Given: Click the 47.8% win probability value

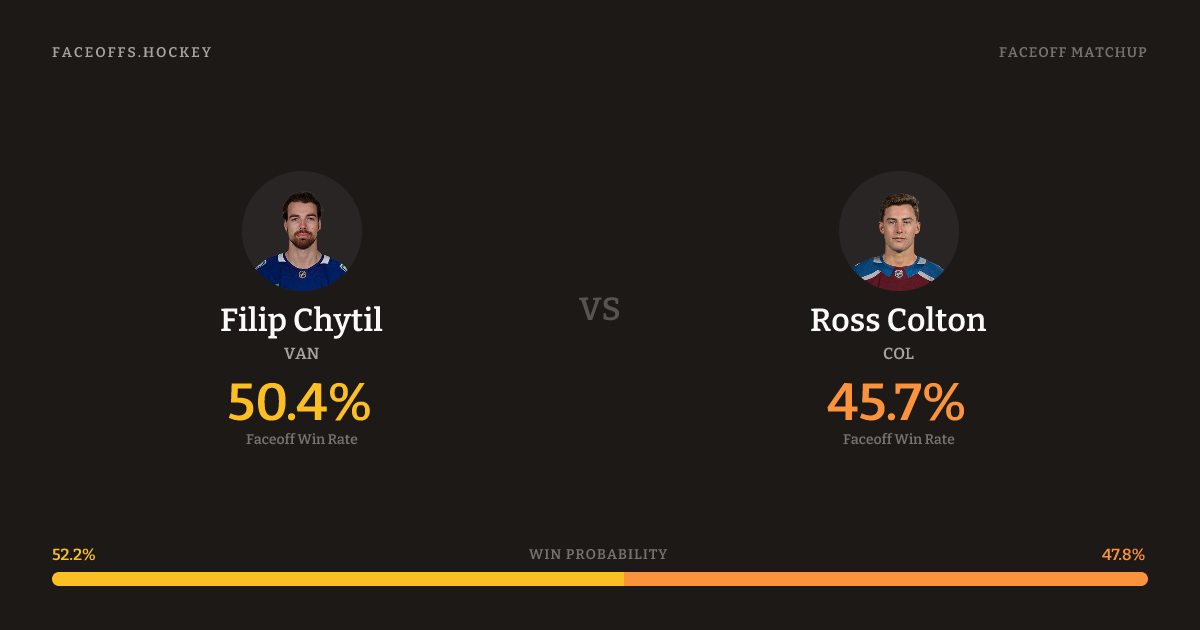Looking at the screenshot, I should coord(1123,554).
